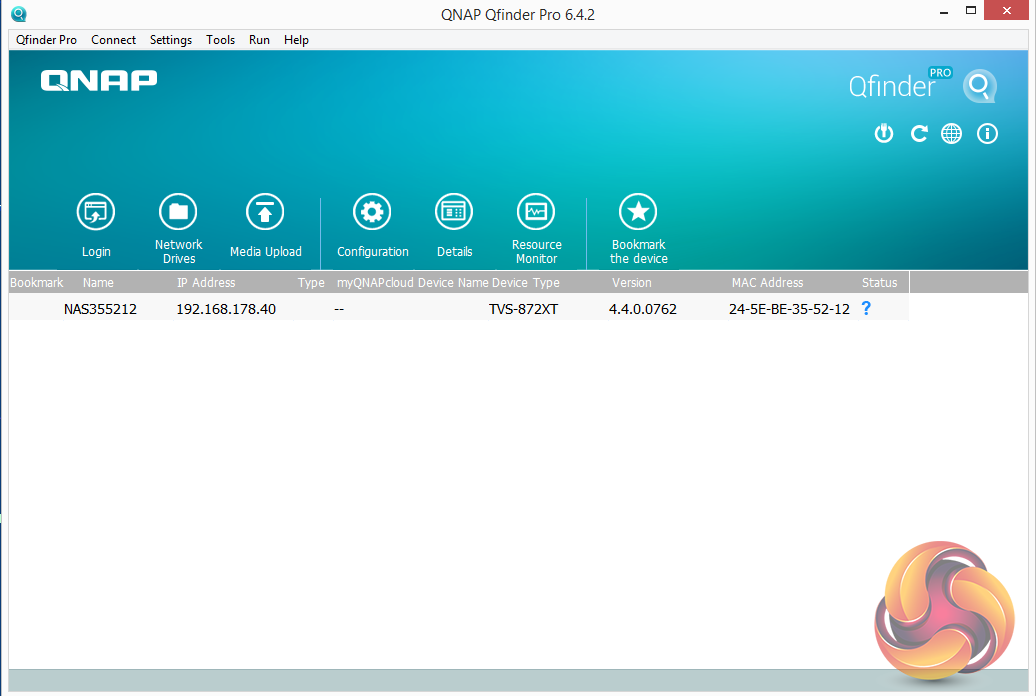Sort by the MAC Address column header
1036x696 pixels.
tap(768, 282)
